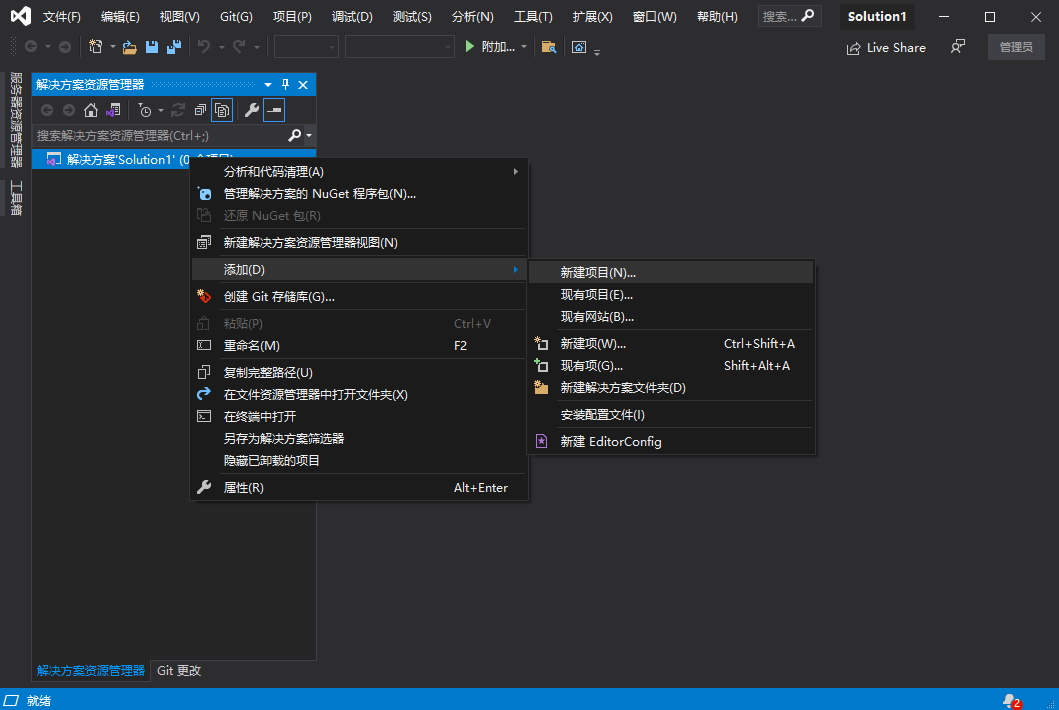Image resolution: width=1059 pixels, height=710 pixels.
Task: Select 创建 Git 存储库(G)...
Action: point(359,297)
